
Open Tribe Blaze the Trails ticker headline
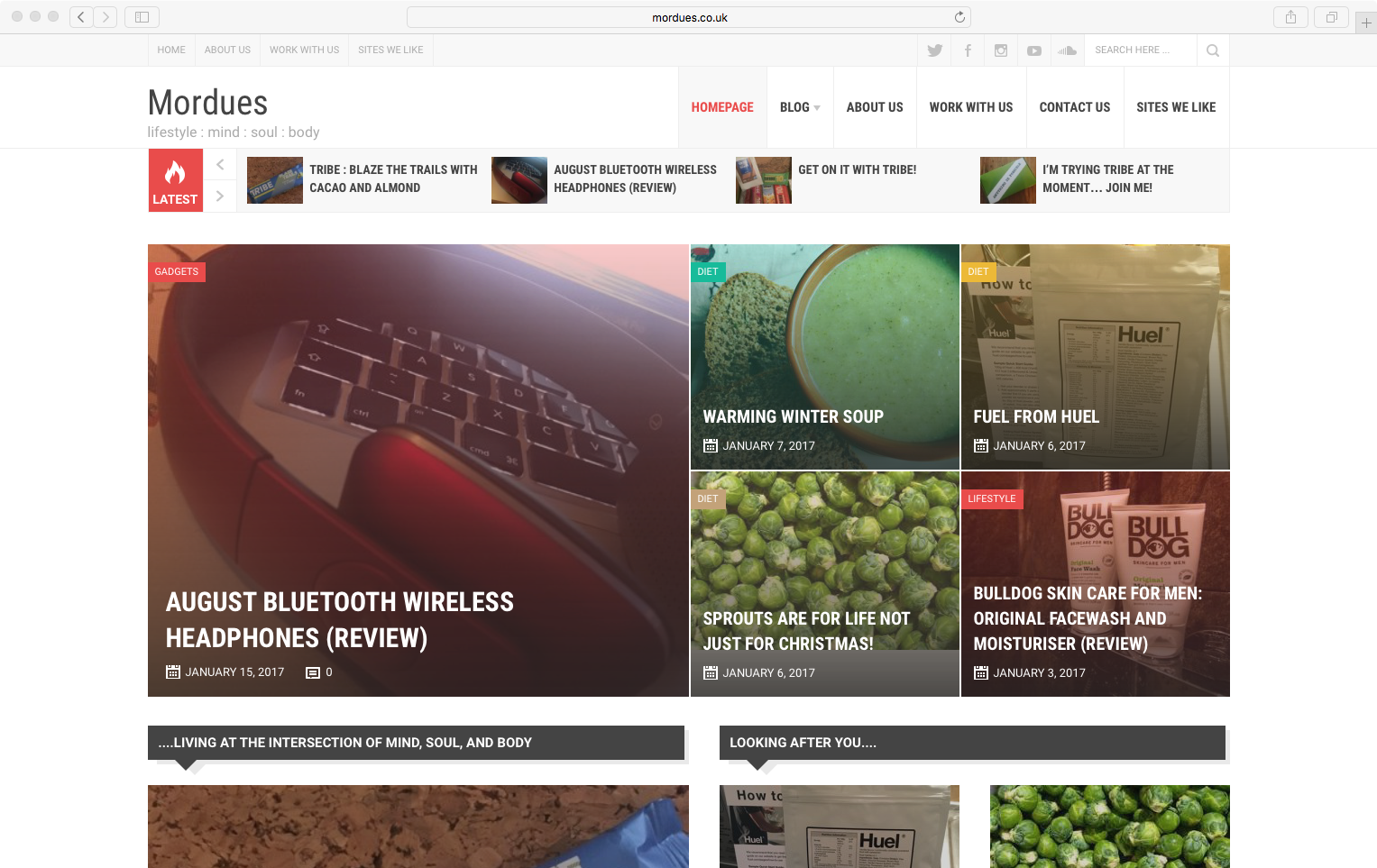(393, 178)
